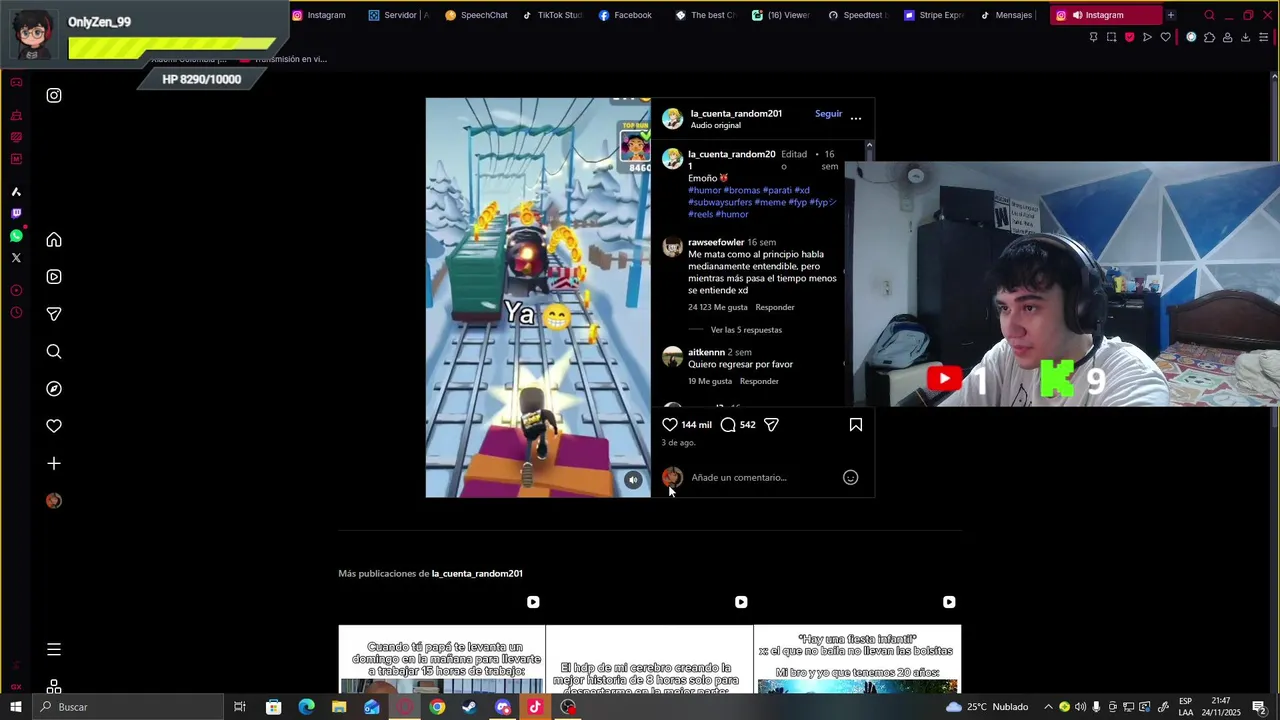Open Instagram direct messages paper-plane icon
1280x720 pixels.
tap(54, 314)
